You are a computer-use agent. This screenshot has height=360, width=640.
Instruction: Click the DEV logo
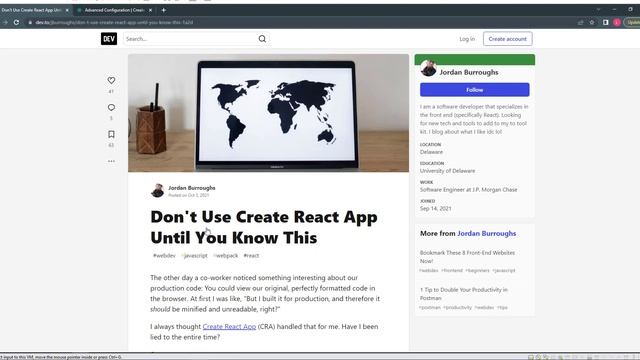click(109, 39)
